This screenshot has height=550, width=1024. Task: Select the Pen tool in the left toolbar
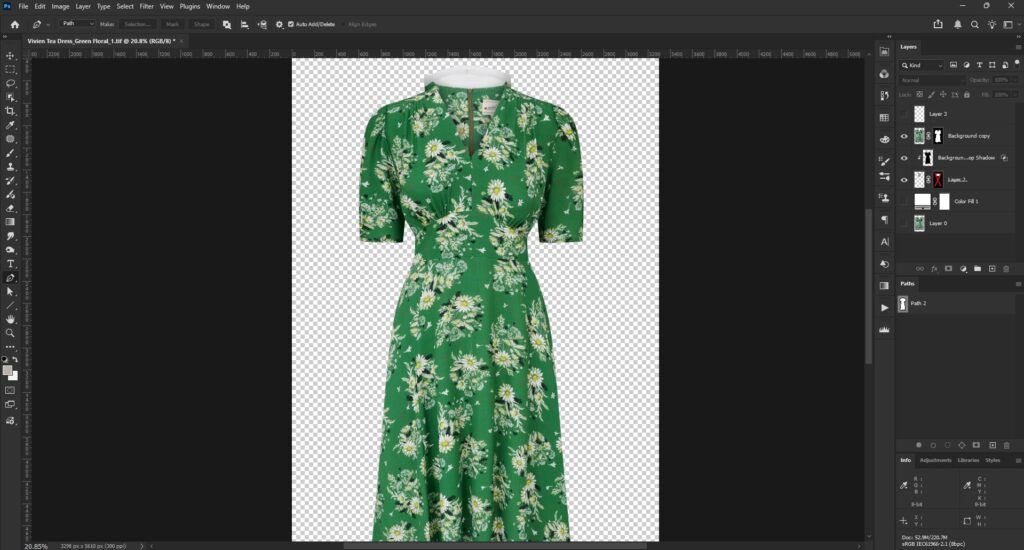point(10,278)
